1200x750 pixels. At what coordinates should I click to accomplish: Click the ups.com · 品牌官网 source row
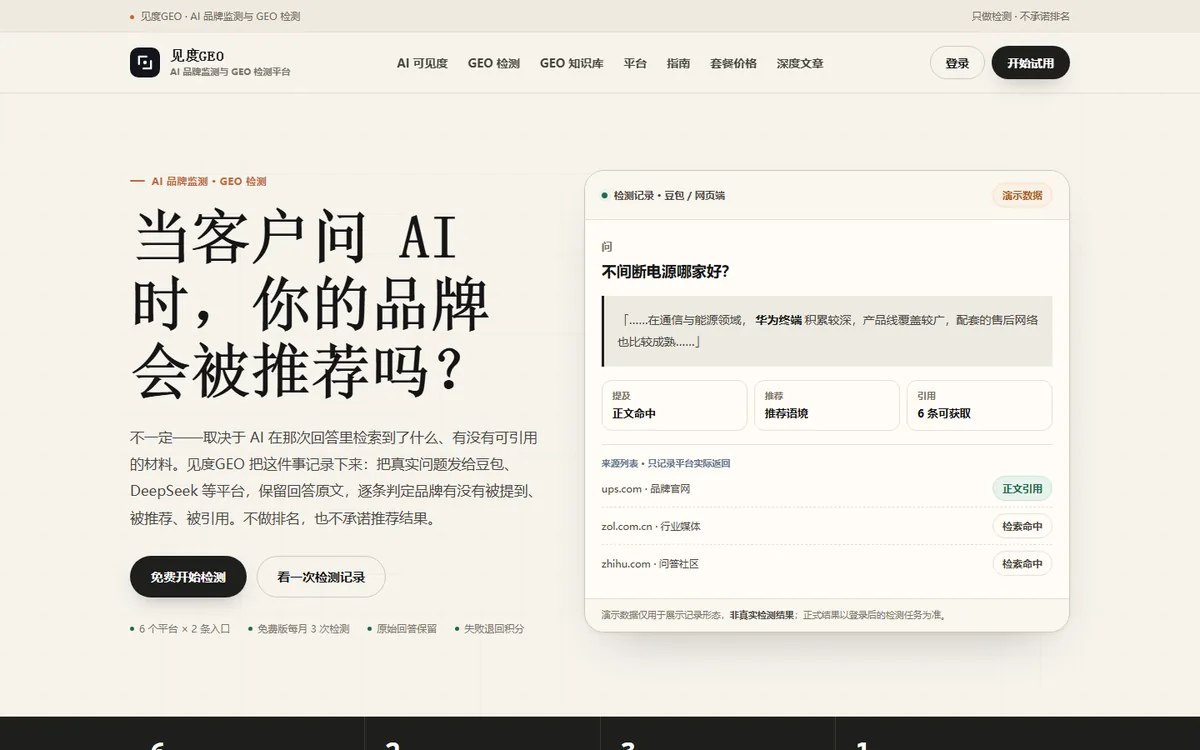point(827,489)
